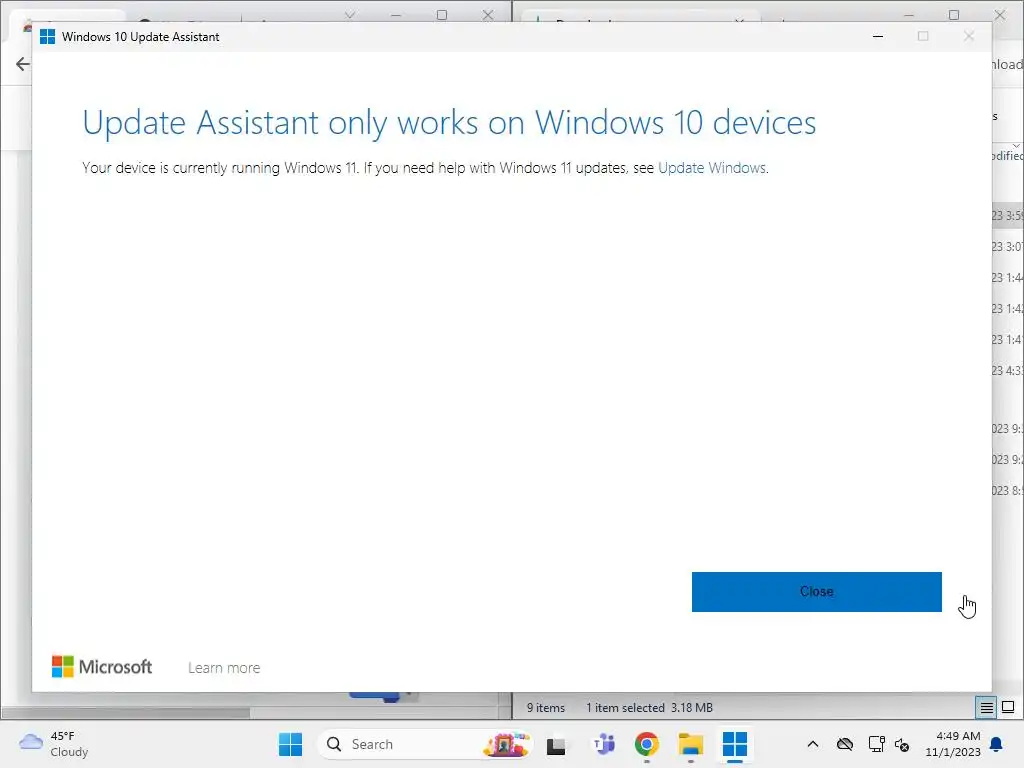Click the '1 item selected 3.18 MB' status text
The height and width of the screenshot is (768, 1024).
pos(649,707)
